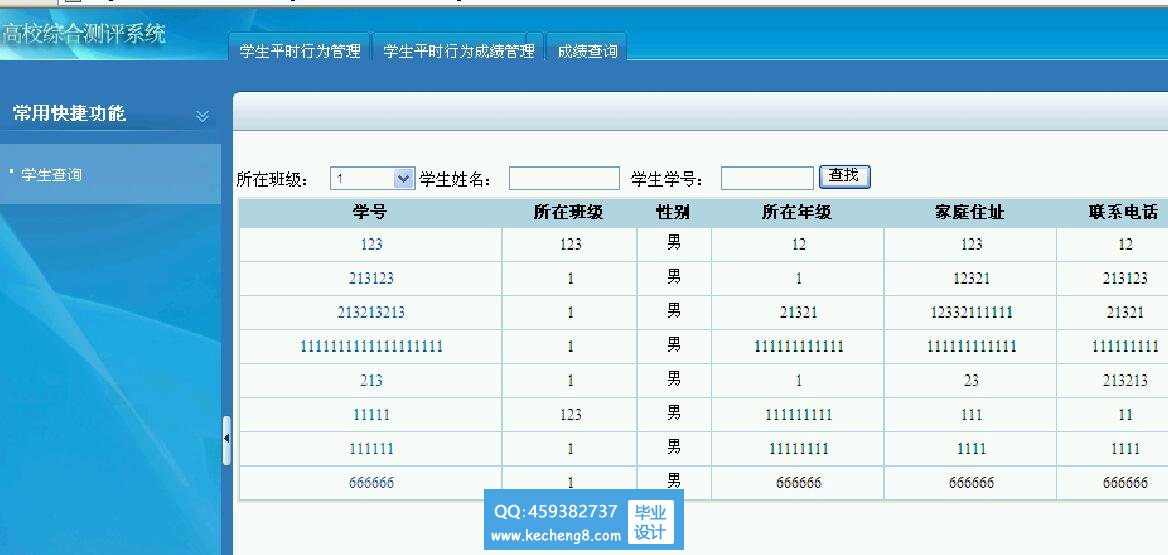Open the 成绩查询 tab
This screenshot has width=1168, height=555.
click(x=587, y=51)
